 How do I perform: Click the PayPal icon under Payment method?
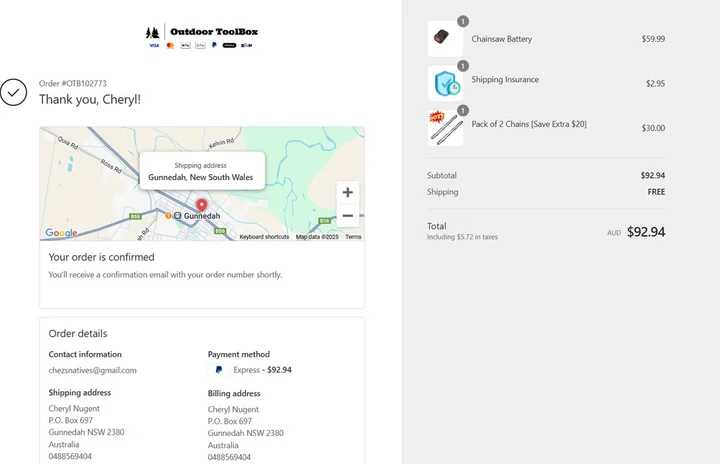pyautogui.click(x=219, y=370)
